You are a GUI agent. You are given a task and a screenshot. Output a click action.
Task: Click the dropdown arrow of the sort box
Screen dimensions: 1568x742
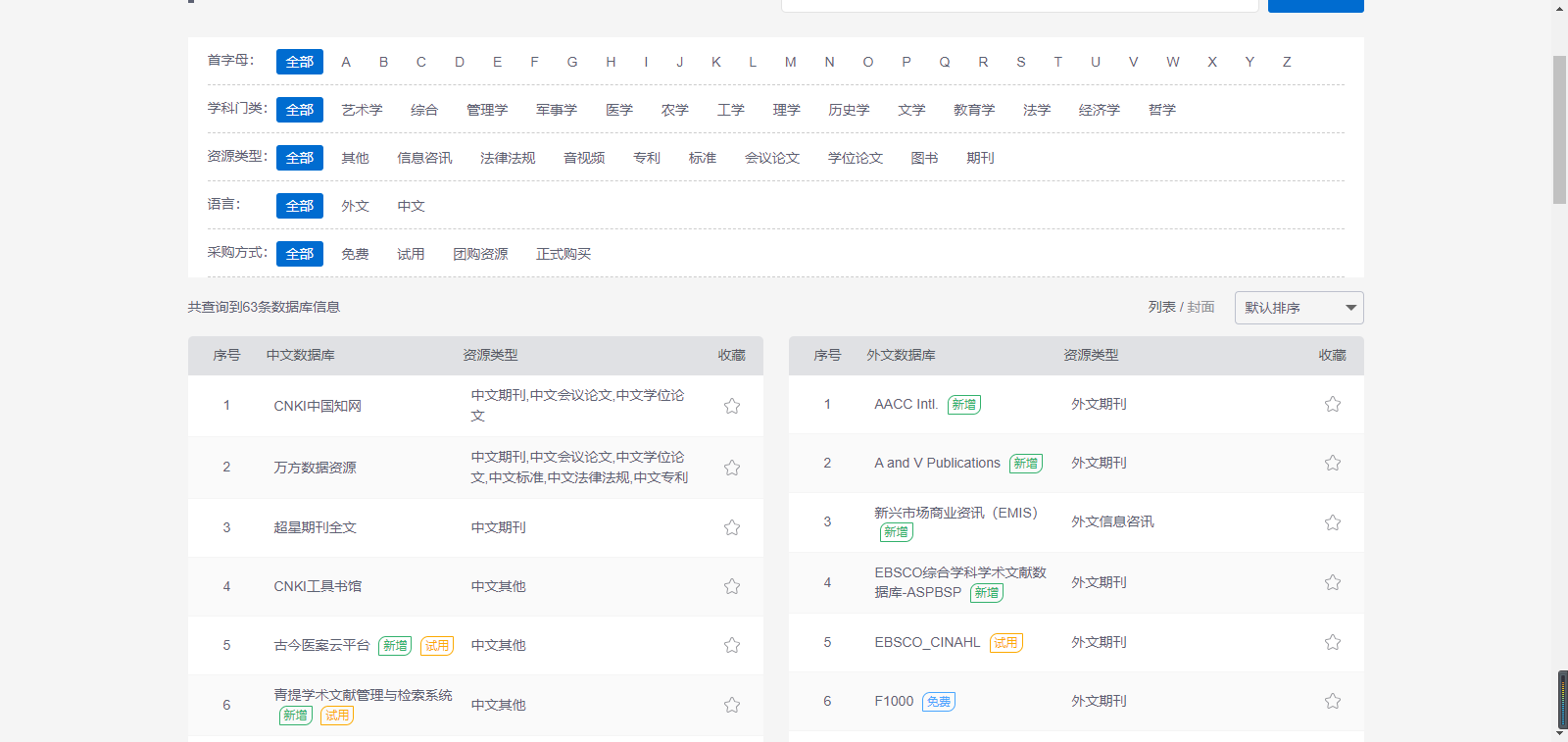[1350, 308]
